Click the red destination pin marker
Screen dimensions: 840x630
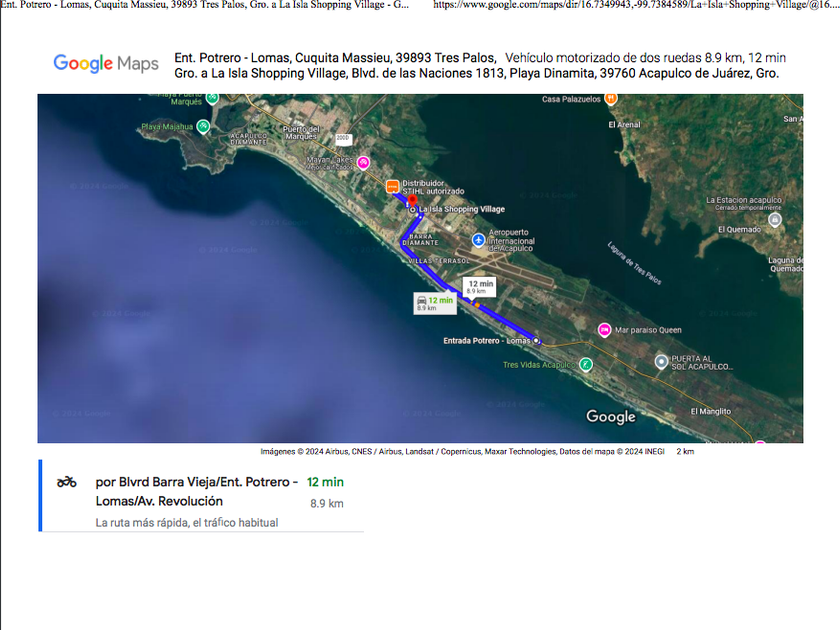pos(412,201)
